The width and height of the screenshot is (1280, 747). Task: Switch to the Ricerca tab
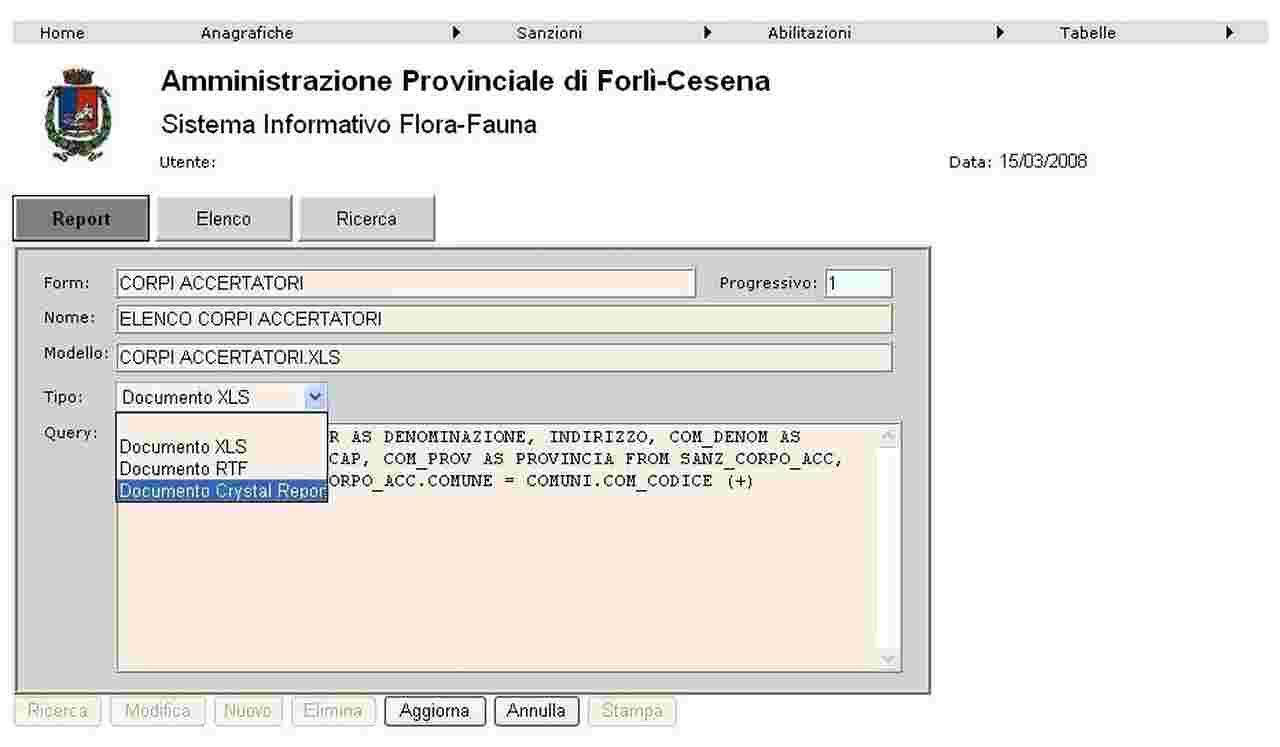[366, 219]
